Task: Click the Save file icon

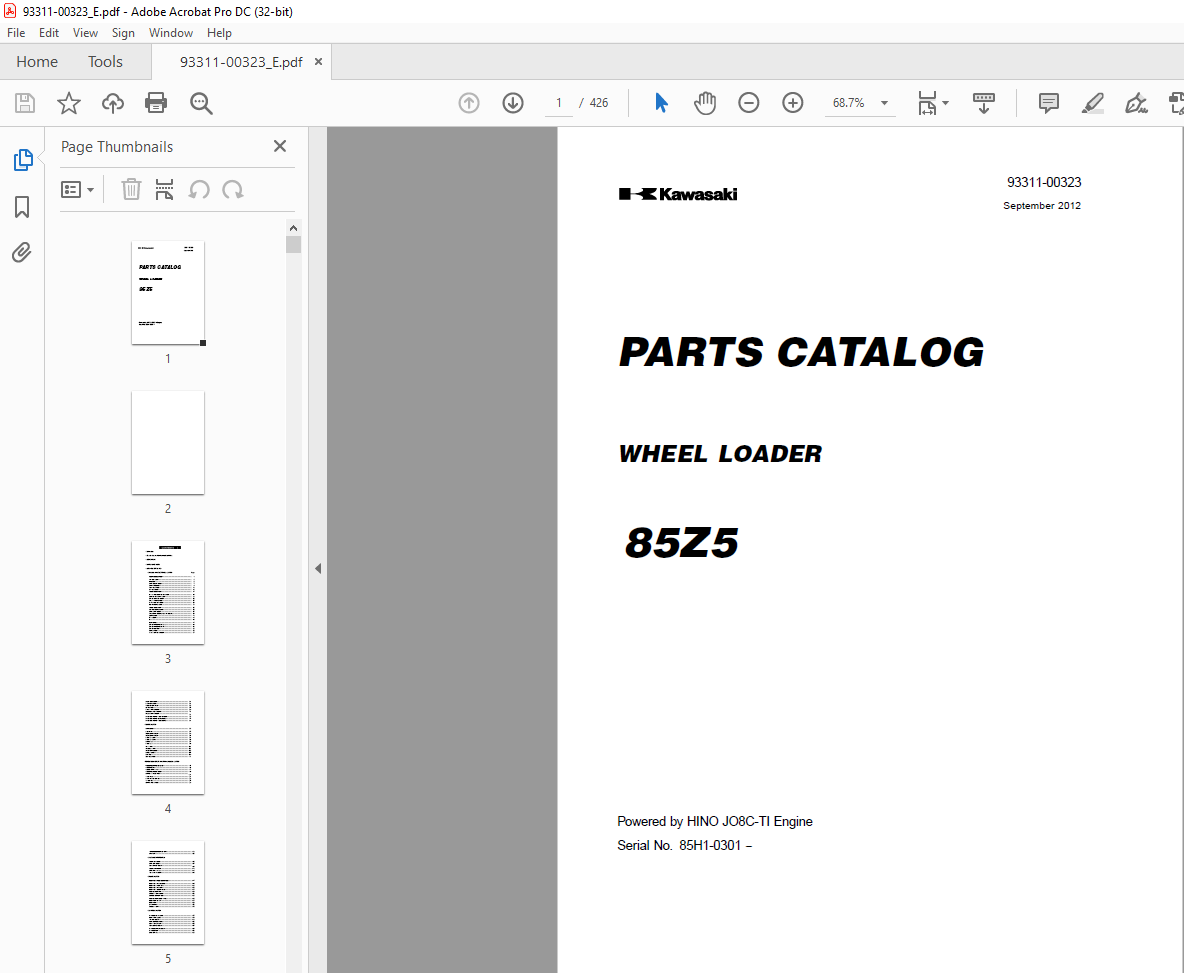Action: point(25,103)
